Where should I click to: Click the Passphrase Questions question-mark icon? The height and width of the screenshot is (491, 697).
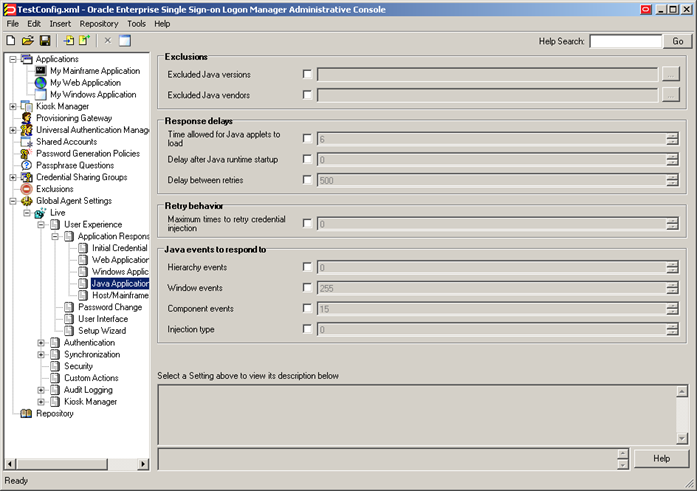click(x=27, y=165)
